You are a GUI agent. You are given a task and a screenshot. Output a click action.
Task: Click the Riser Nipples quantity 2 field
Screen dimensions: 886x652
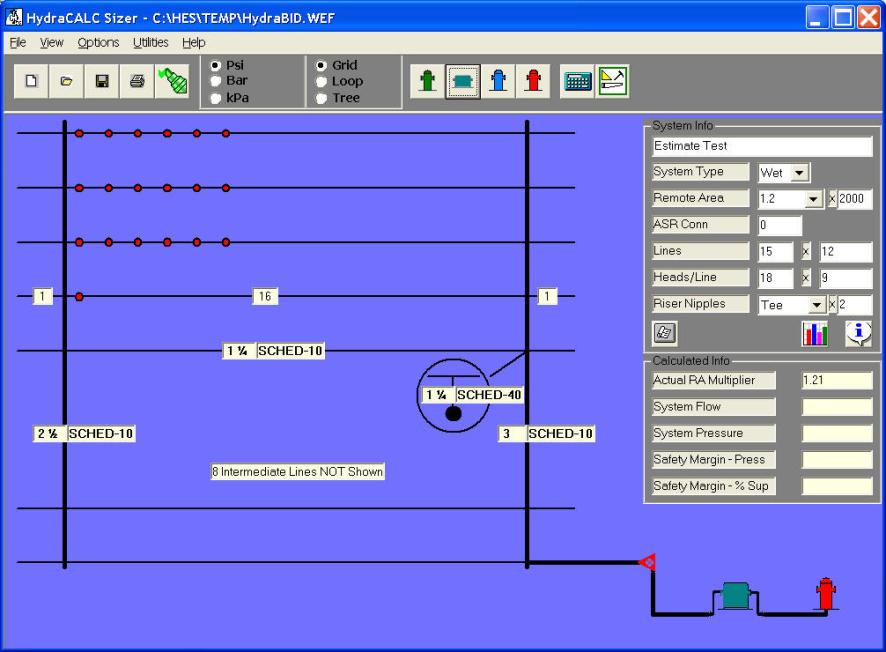[x=855, y=305]
